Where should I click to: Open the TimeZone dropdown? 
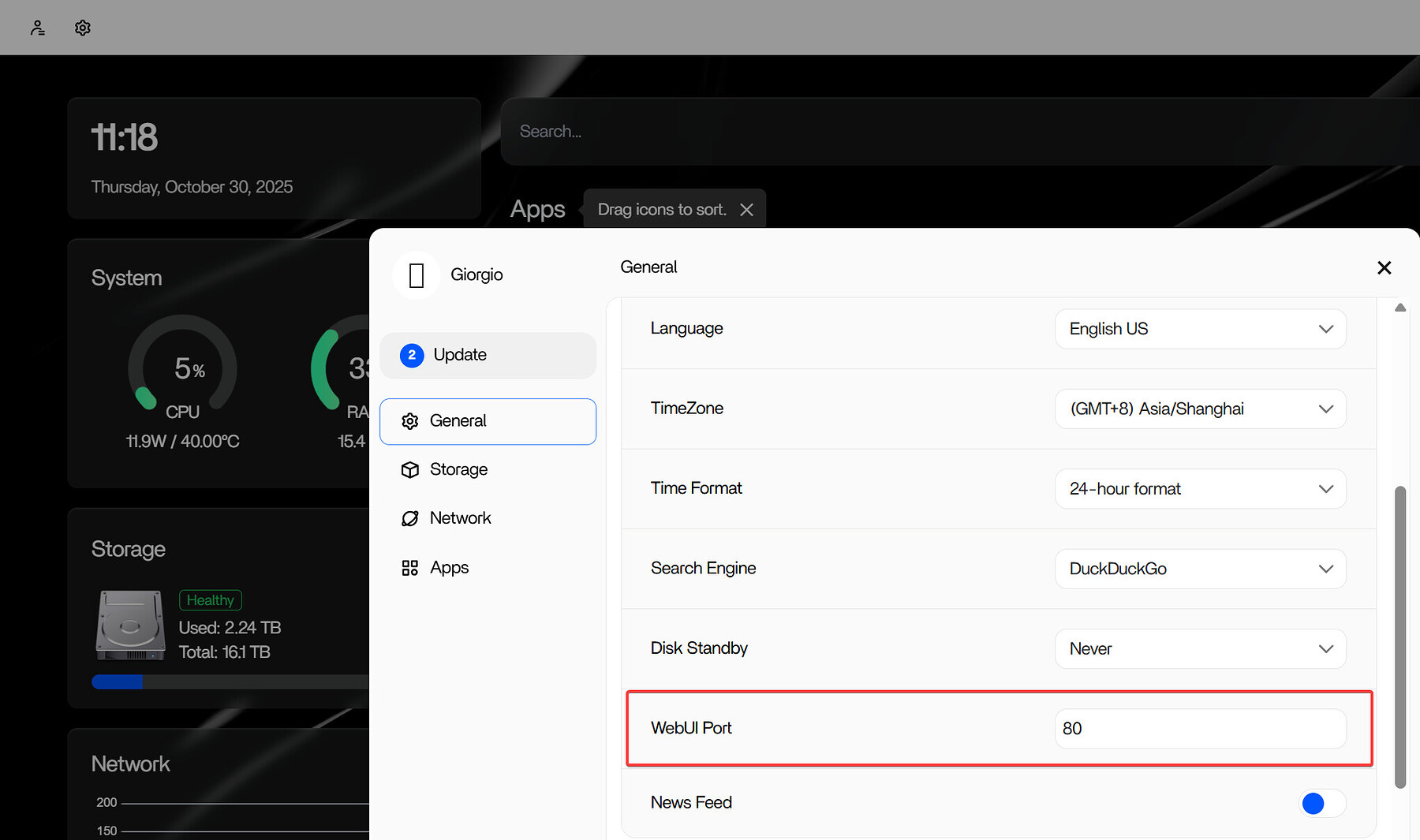click(1200, 409)
